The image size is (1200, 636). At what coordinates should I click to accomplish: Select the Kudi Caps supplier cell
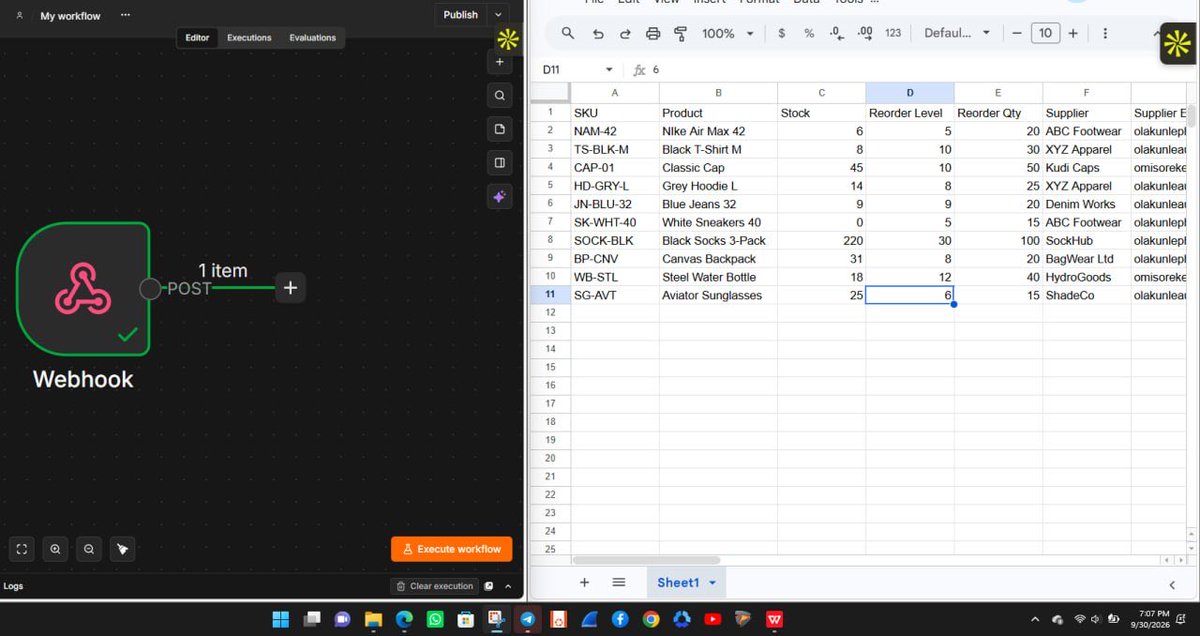click(x=1086, y=168)
